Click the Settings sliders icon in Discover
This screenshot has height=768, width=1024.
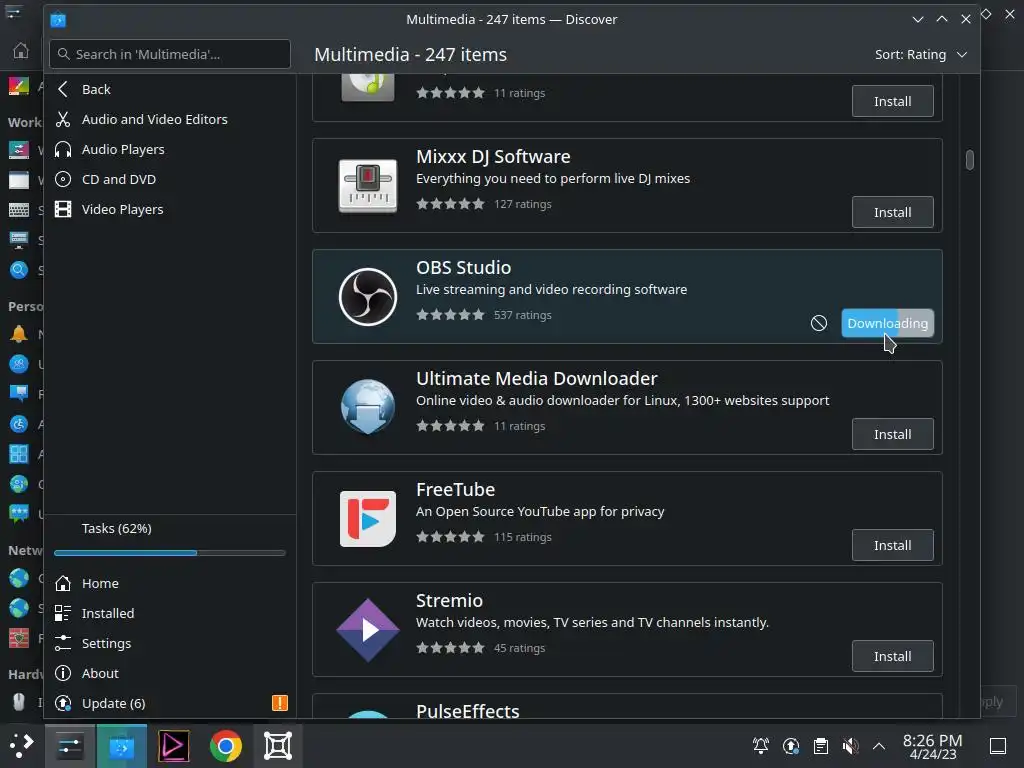(63, 643)
